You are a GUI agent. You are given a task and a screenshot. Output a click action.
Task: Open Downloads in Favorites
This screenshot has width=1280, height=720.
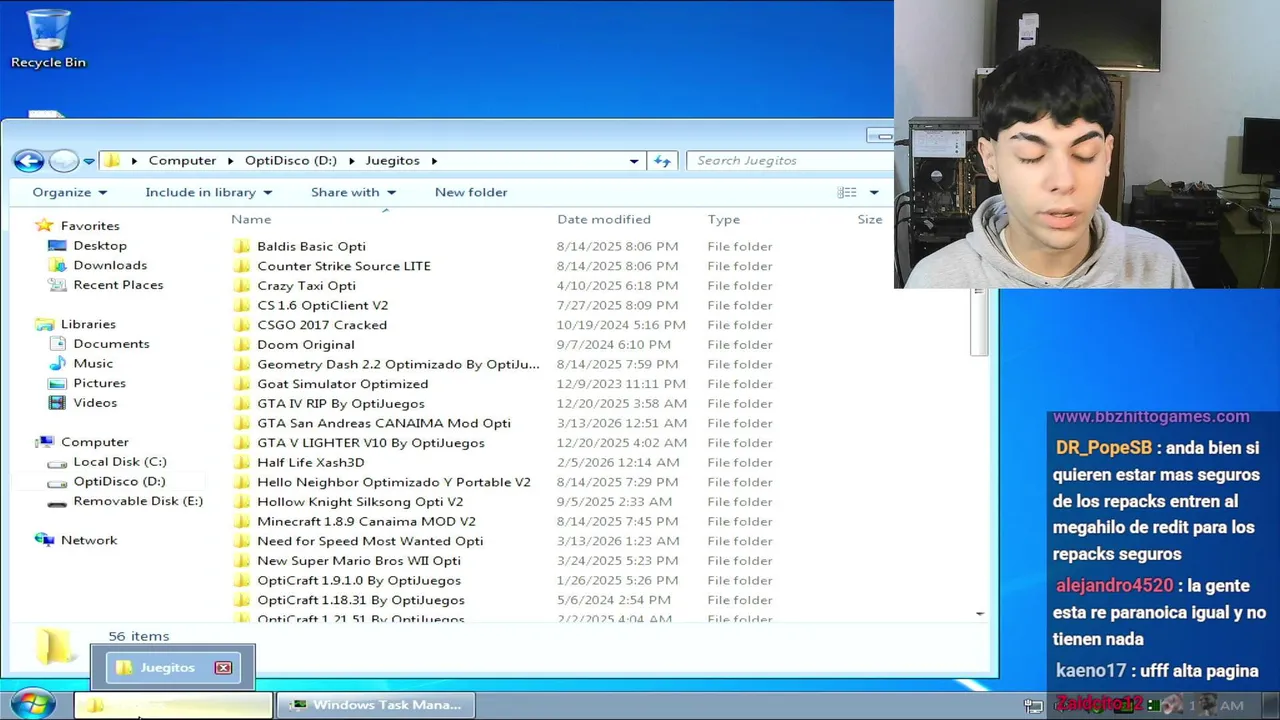110,265
